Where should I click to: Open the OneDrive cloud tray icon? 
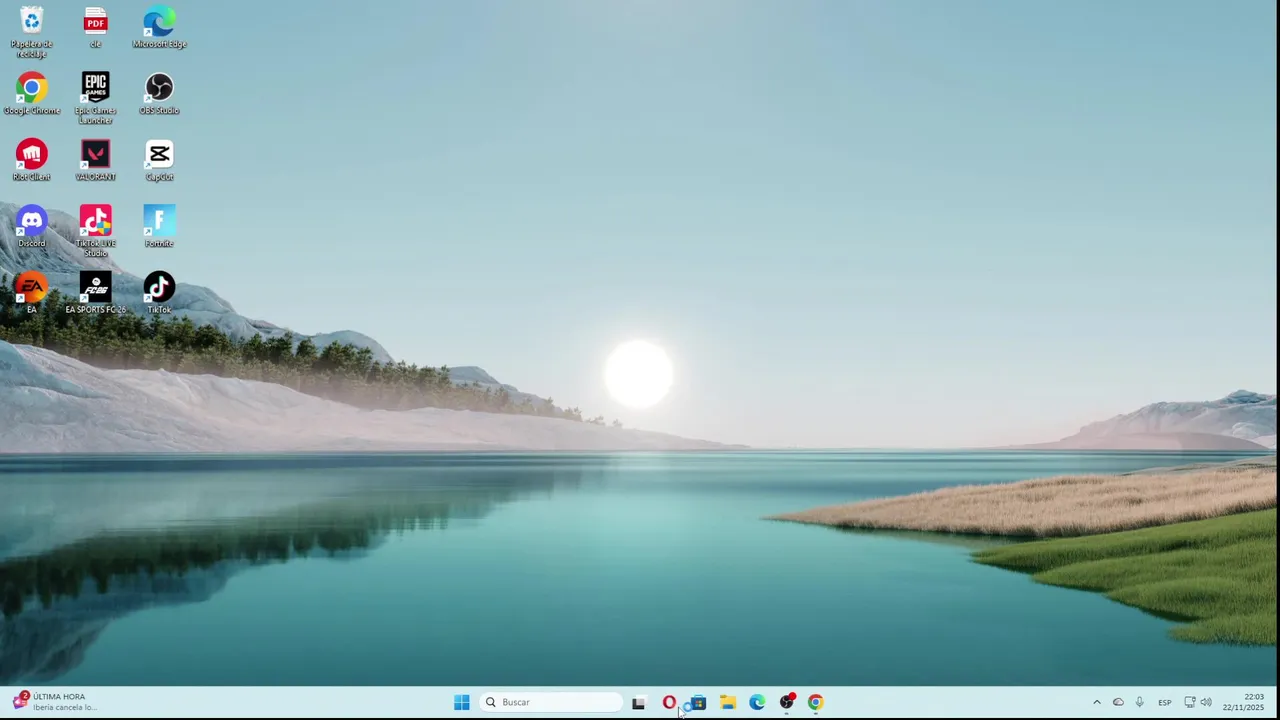1118,702
